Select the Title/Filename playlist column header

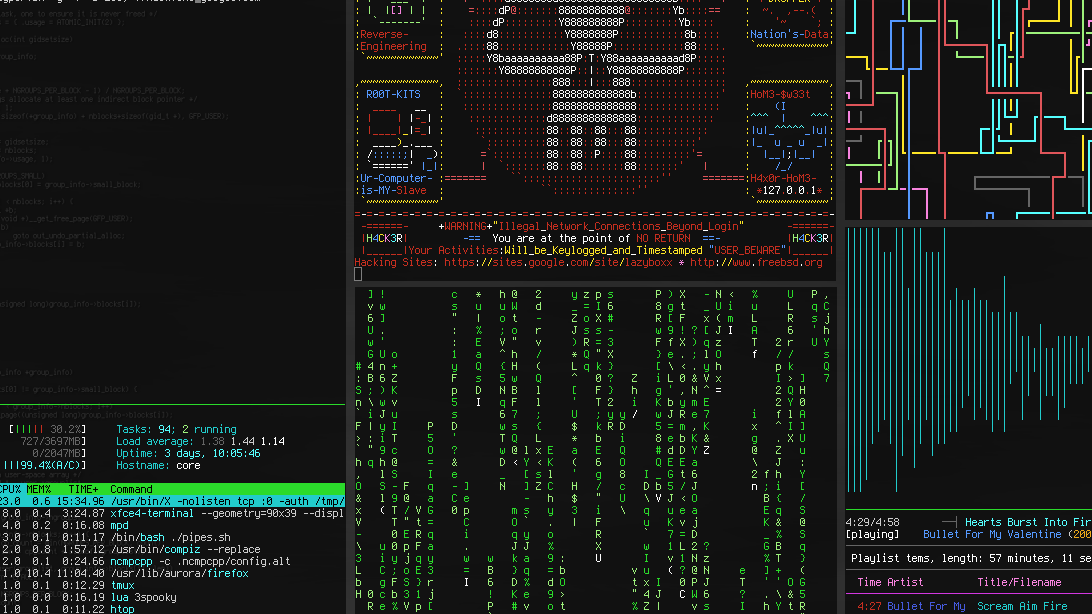tap(1019, 582)
